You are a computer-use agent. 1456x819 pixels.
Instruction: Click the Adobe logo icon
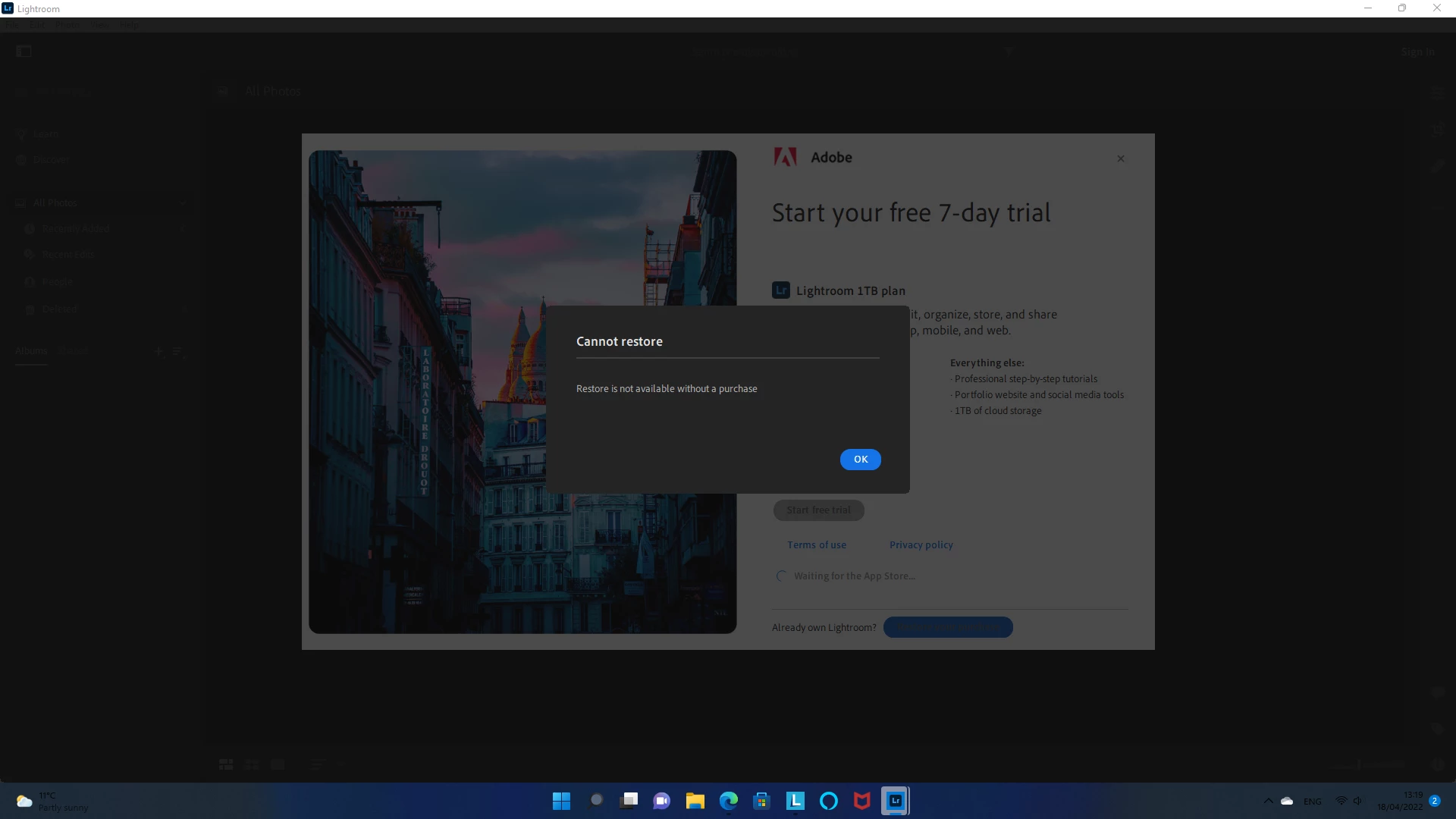click(785, 158)
